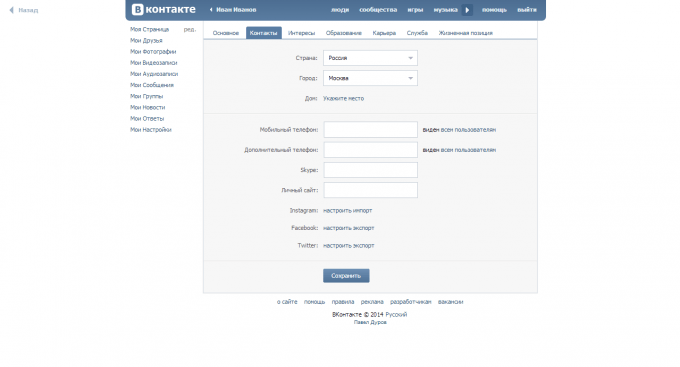Click into the Личный сайт field
The width and height of the screenshot is (680, 367).
(371, 190)
